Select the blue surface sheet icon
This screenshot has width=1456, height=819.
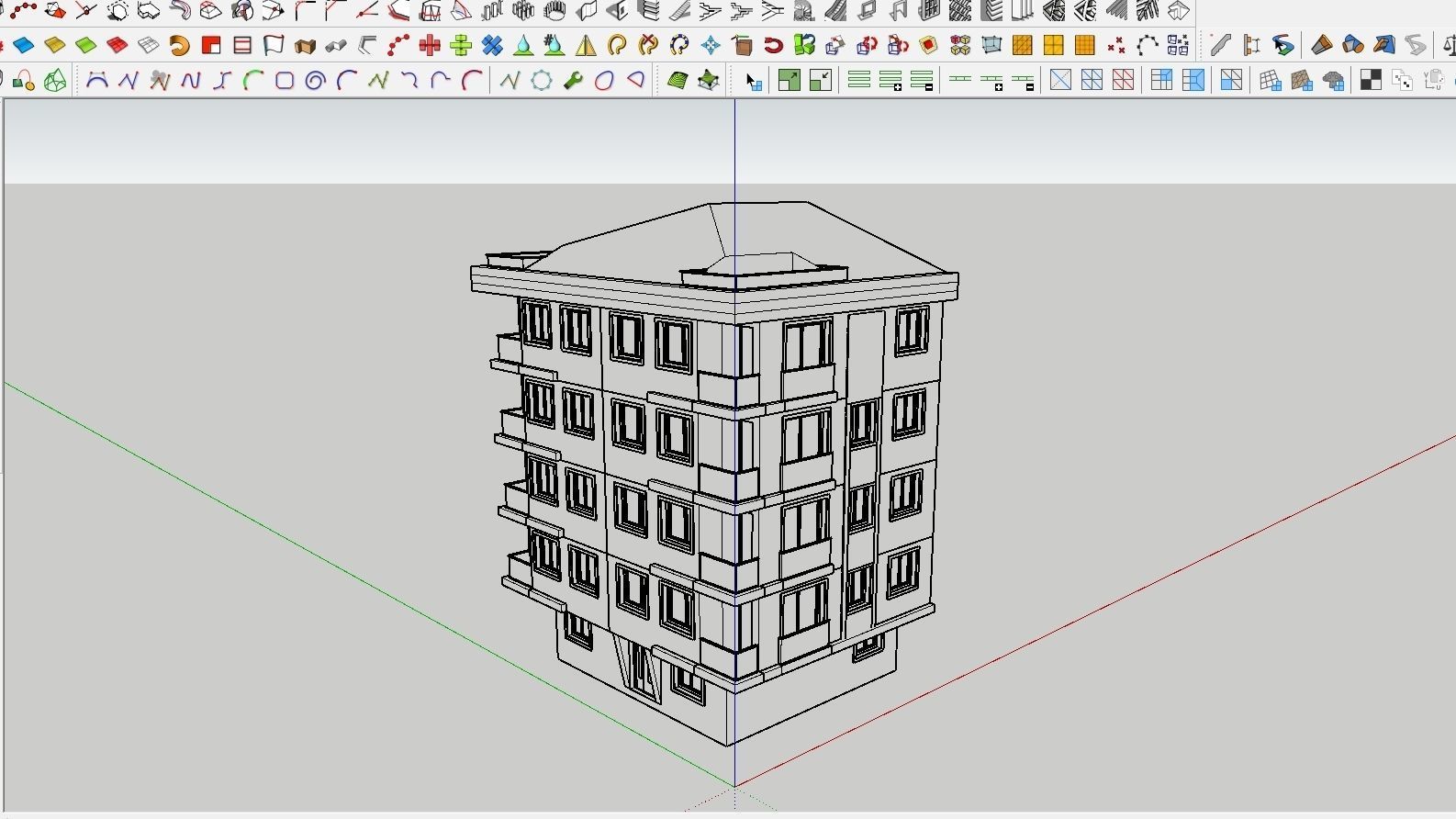coord(24,45)
